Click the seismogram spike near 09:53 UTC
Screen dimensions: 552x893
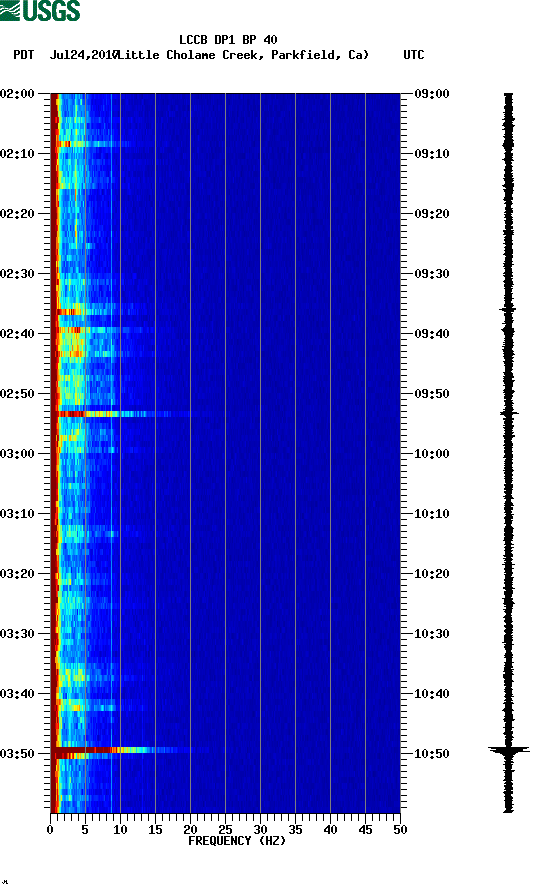509,413
